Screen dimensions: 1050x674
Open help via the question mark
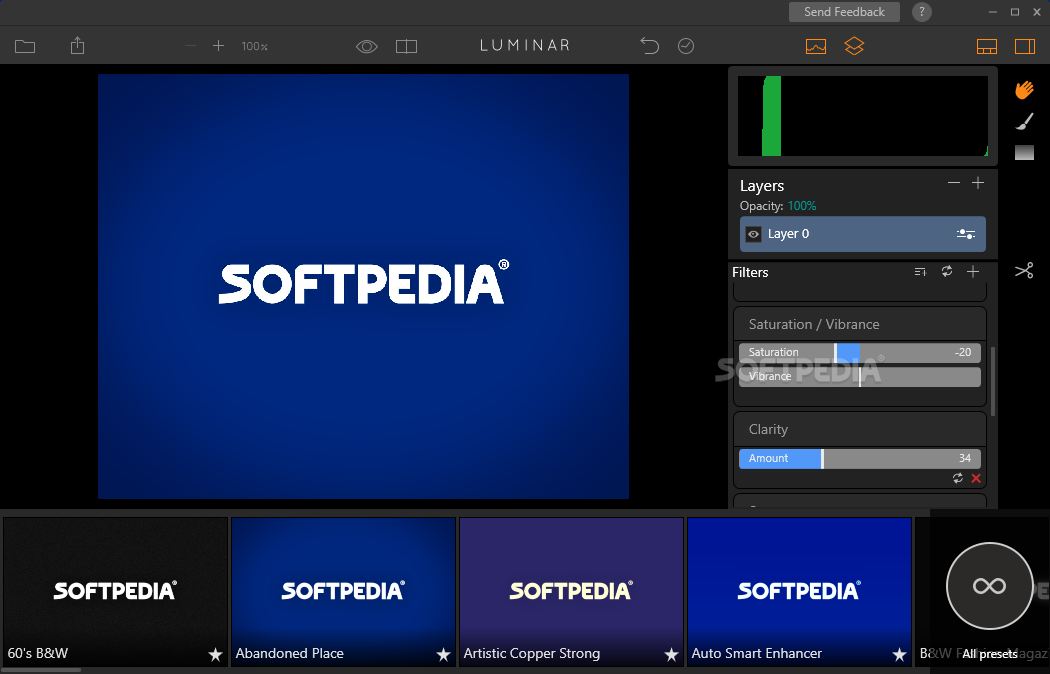point(921,11)
